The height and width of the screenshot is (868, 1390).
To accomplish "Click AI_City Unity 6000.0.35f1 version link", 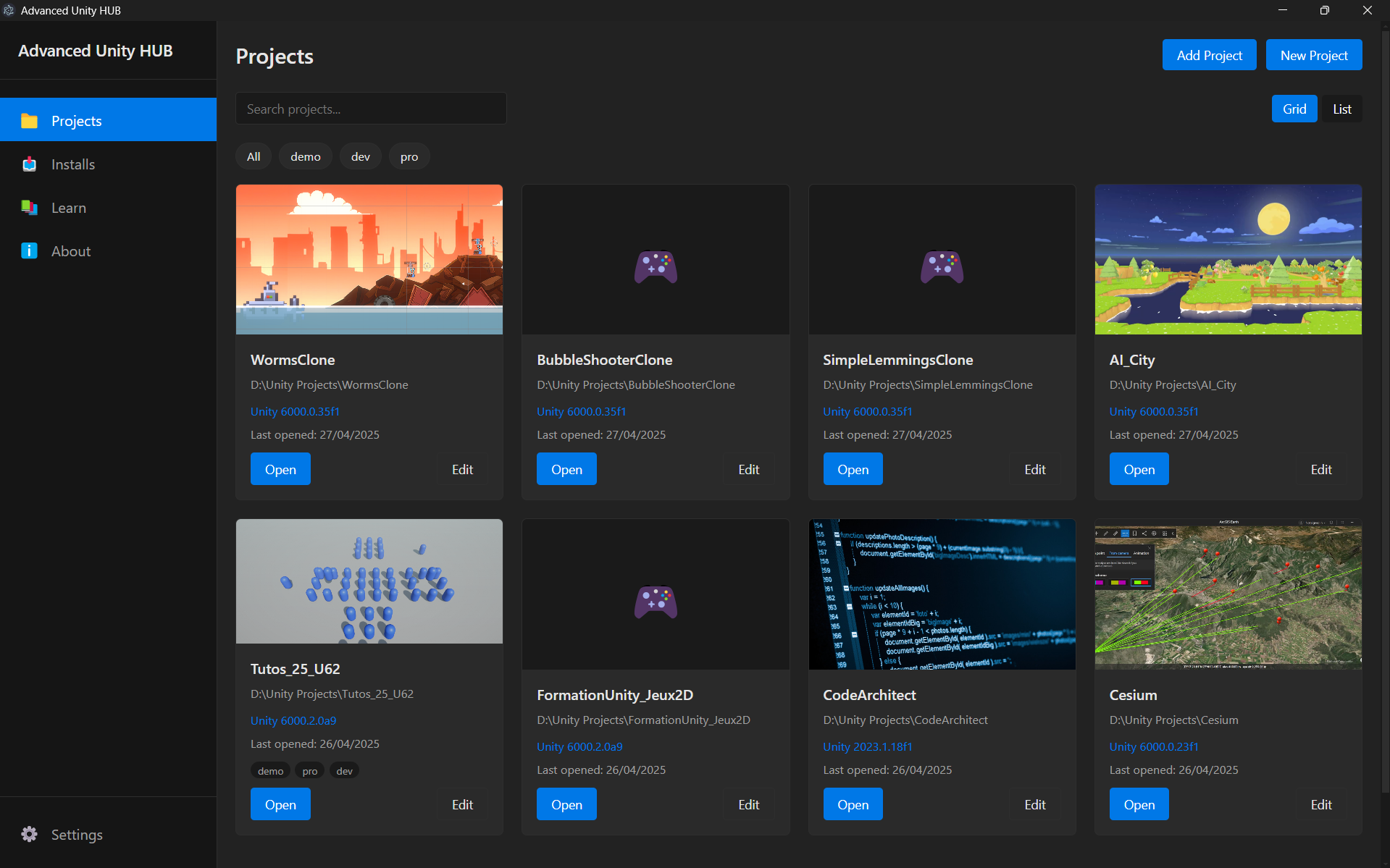I will tap(1154, 411).
